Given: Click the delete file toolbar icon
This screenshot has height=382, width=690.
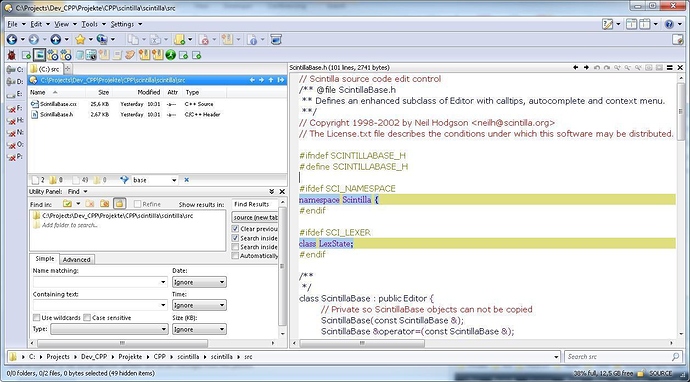Looking at the screenshot, I should click(x=204, y=40).
